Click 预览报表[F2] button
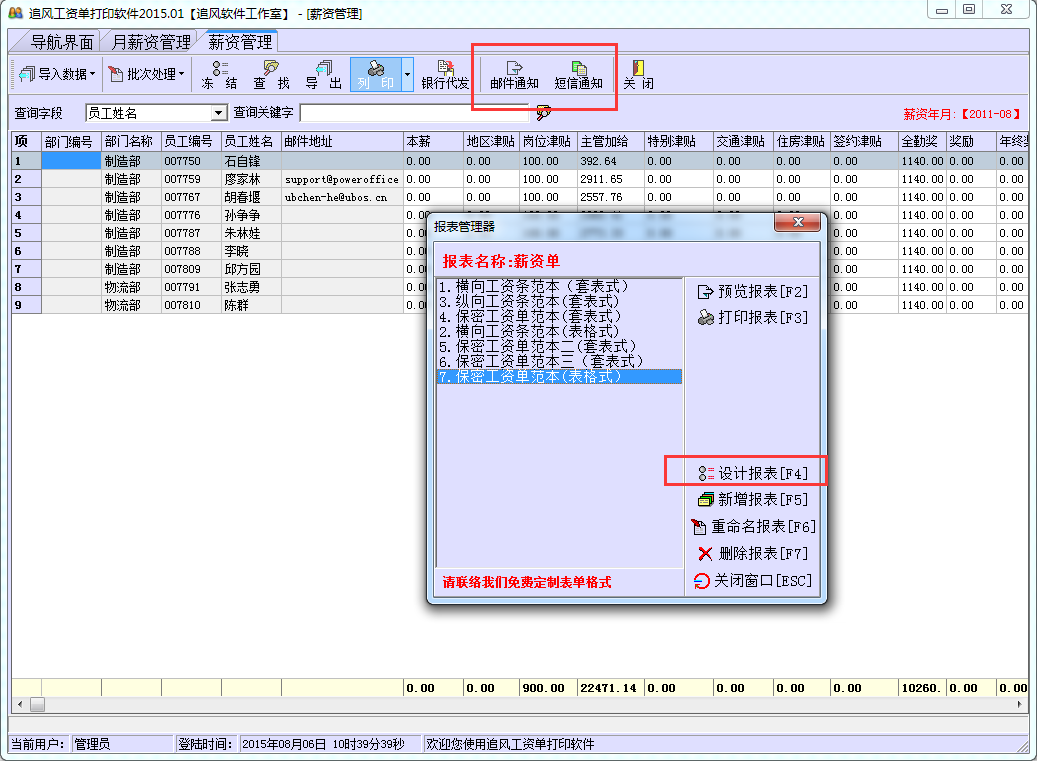The width and height of the screenshot is (1037, 761). click(751, 292)
